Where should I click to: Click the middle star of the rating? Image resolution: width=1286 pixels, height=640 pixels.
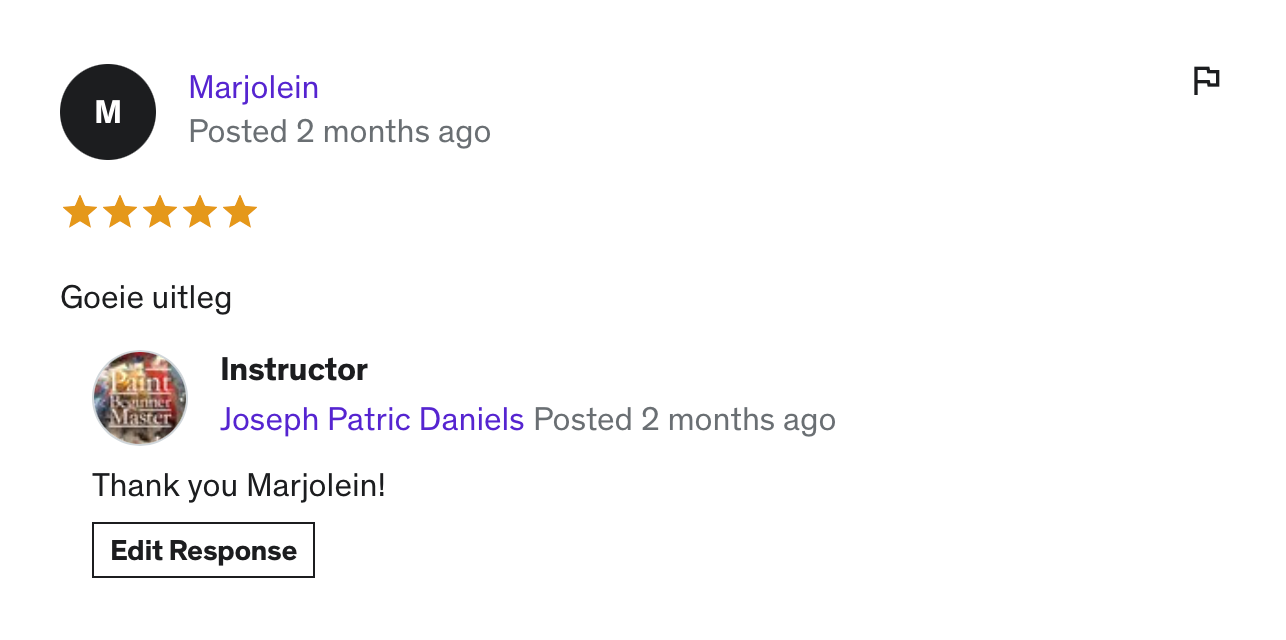pos(160,212)
